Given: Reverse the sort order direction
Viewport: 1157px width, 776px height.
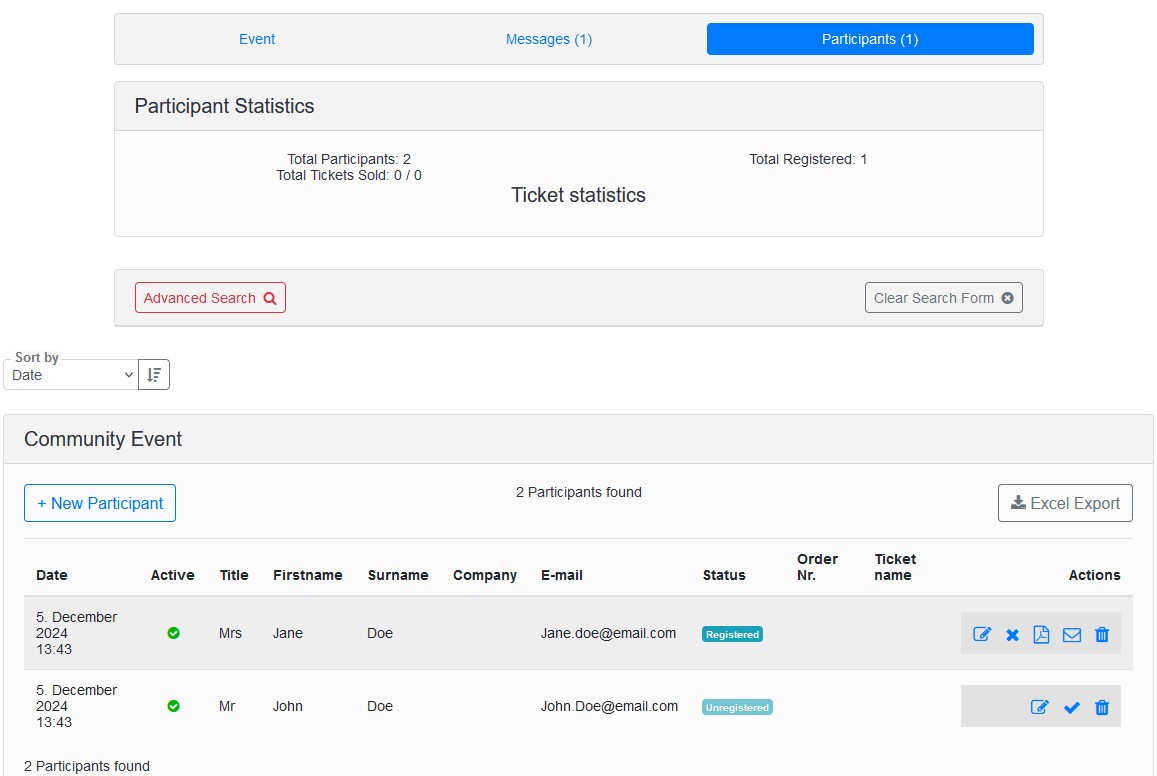Looking at the screenshot, I should [154, 375].
